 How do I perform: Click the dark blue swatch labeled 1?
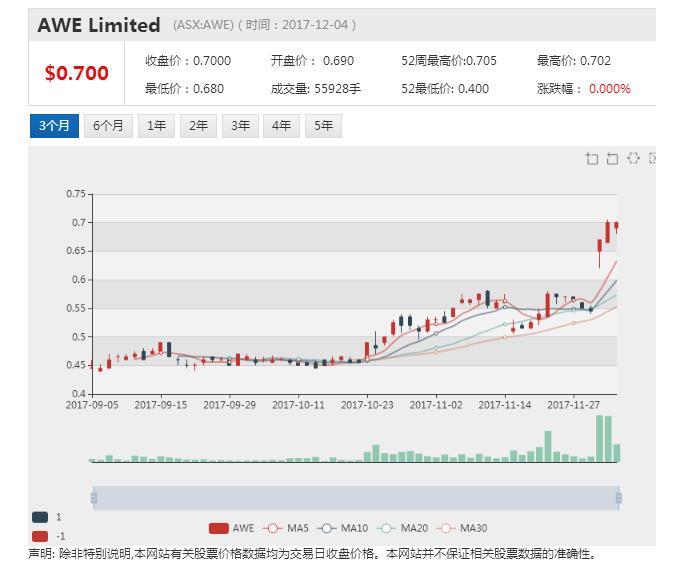pos(40,517)
